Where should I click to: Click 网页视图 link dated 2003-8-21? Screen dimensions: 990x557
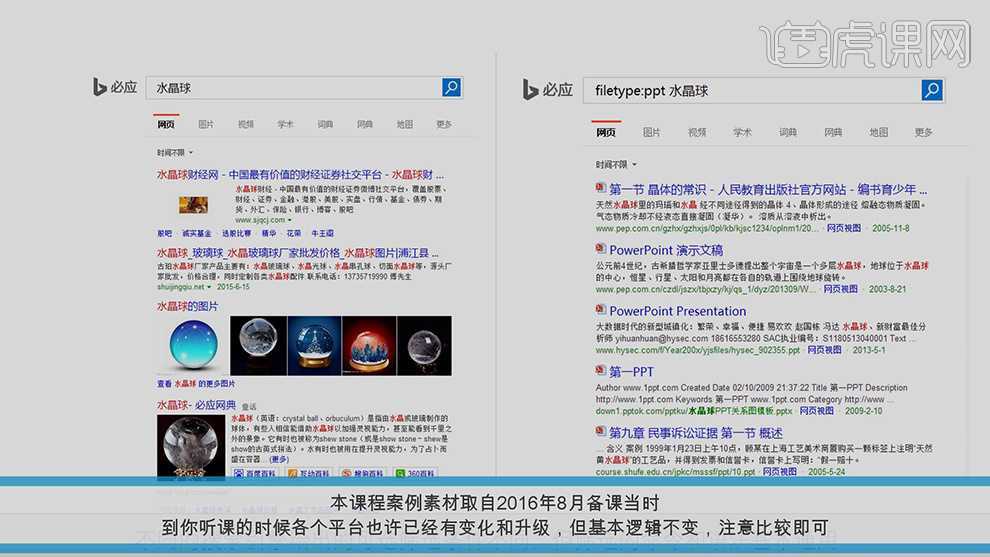coord(840,289)
